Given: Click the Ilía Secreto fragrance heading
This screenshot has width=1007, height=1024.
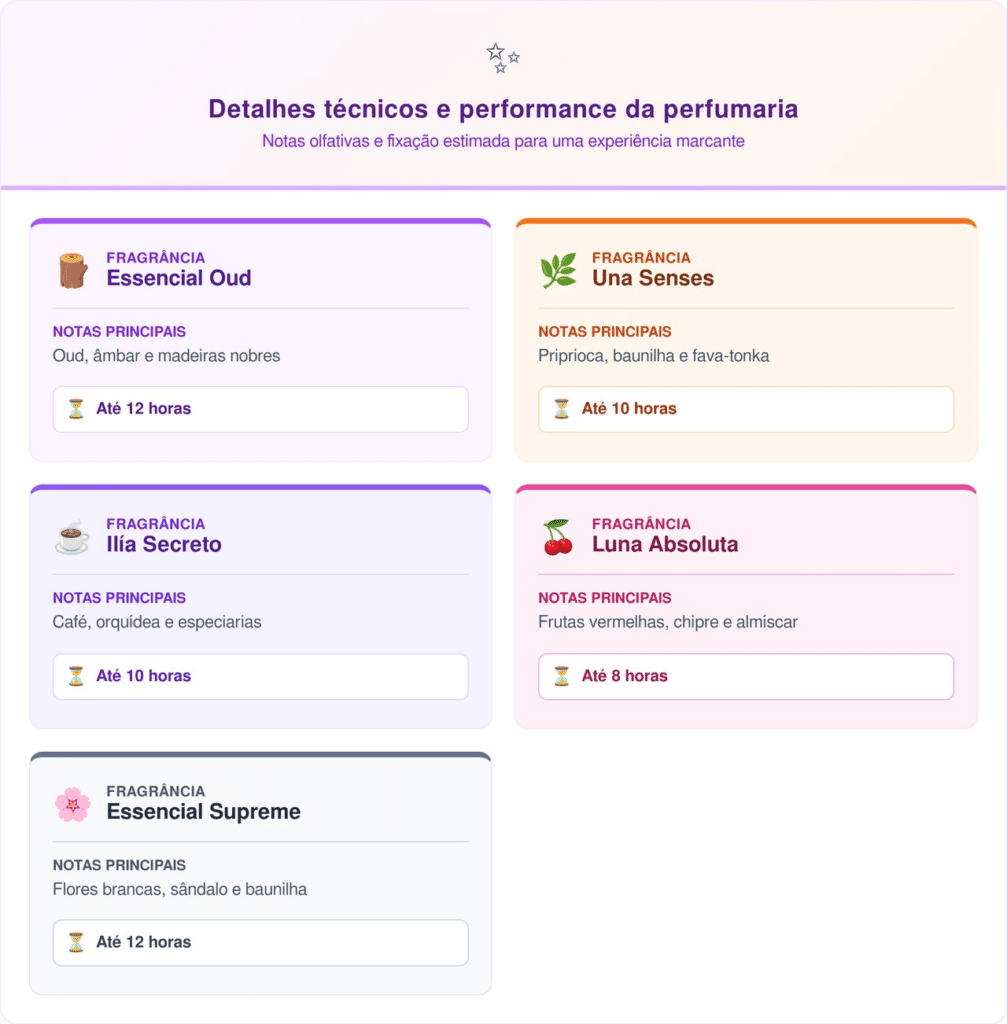Looking at the screenshot, I should (x=164, y=545).
